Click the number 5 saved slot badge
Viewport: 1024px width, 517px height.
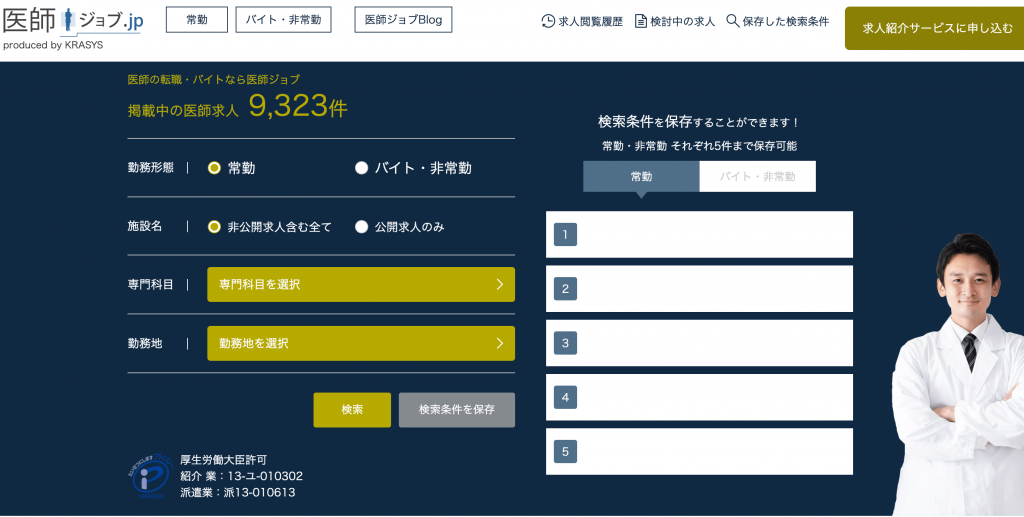point(565,452)
